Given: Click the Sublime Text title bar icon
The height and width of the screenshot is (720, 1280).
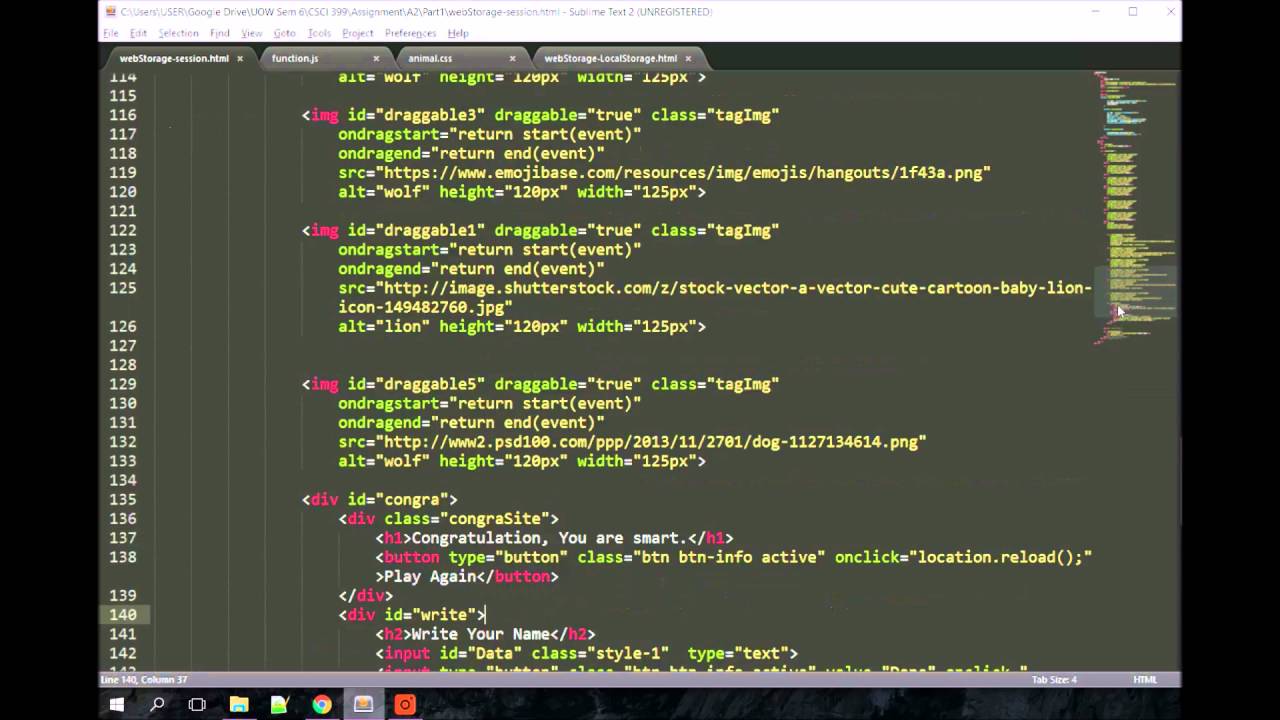Looking at the screenshot, I should point(109,12).
